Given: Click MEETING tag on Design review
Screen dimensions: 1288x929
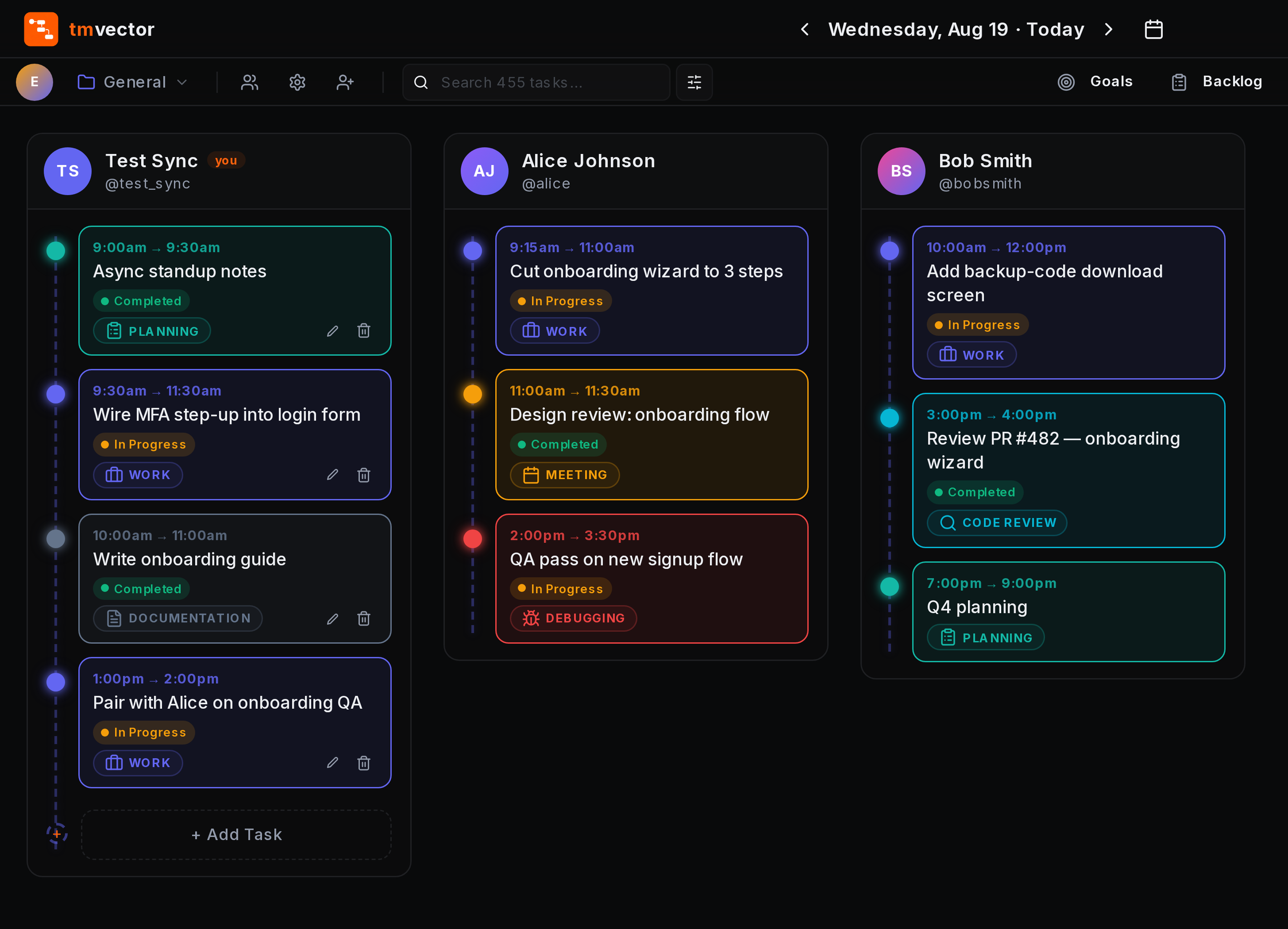Looking at the screenshot, I should pyautogui.click(x=565, y=474).
